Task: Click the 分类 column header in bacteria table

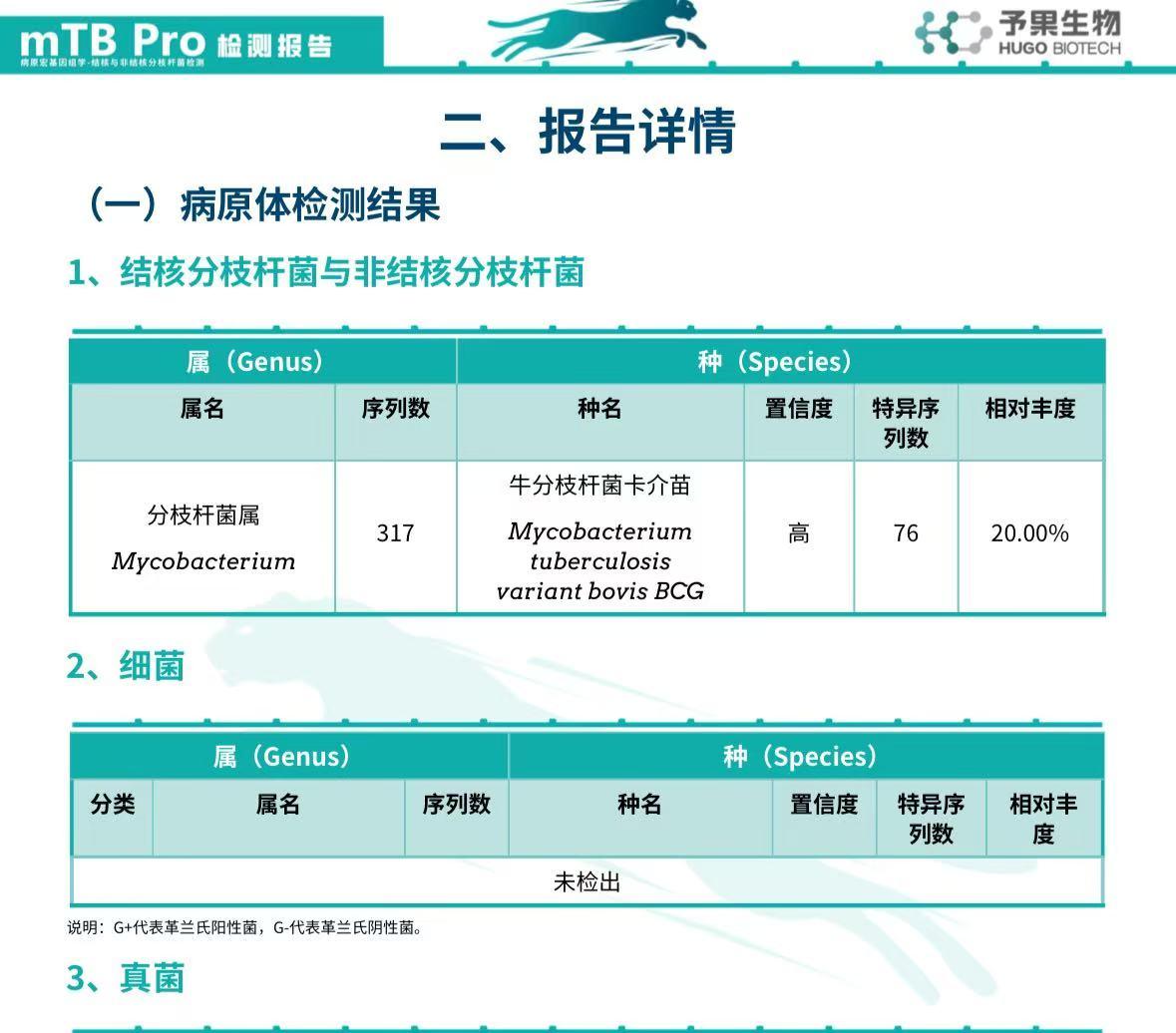Action: pos(112,805)
